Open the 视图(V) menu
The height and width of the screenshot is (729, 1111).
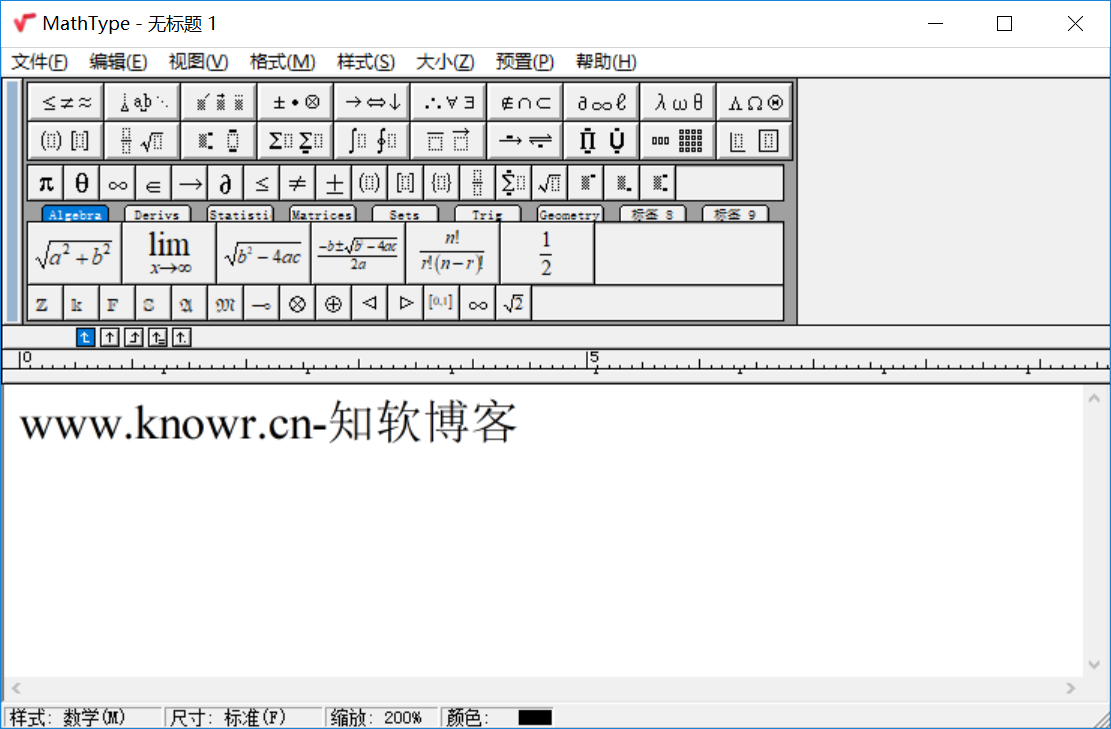click(x=198, y=62)
